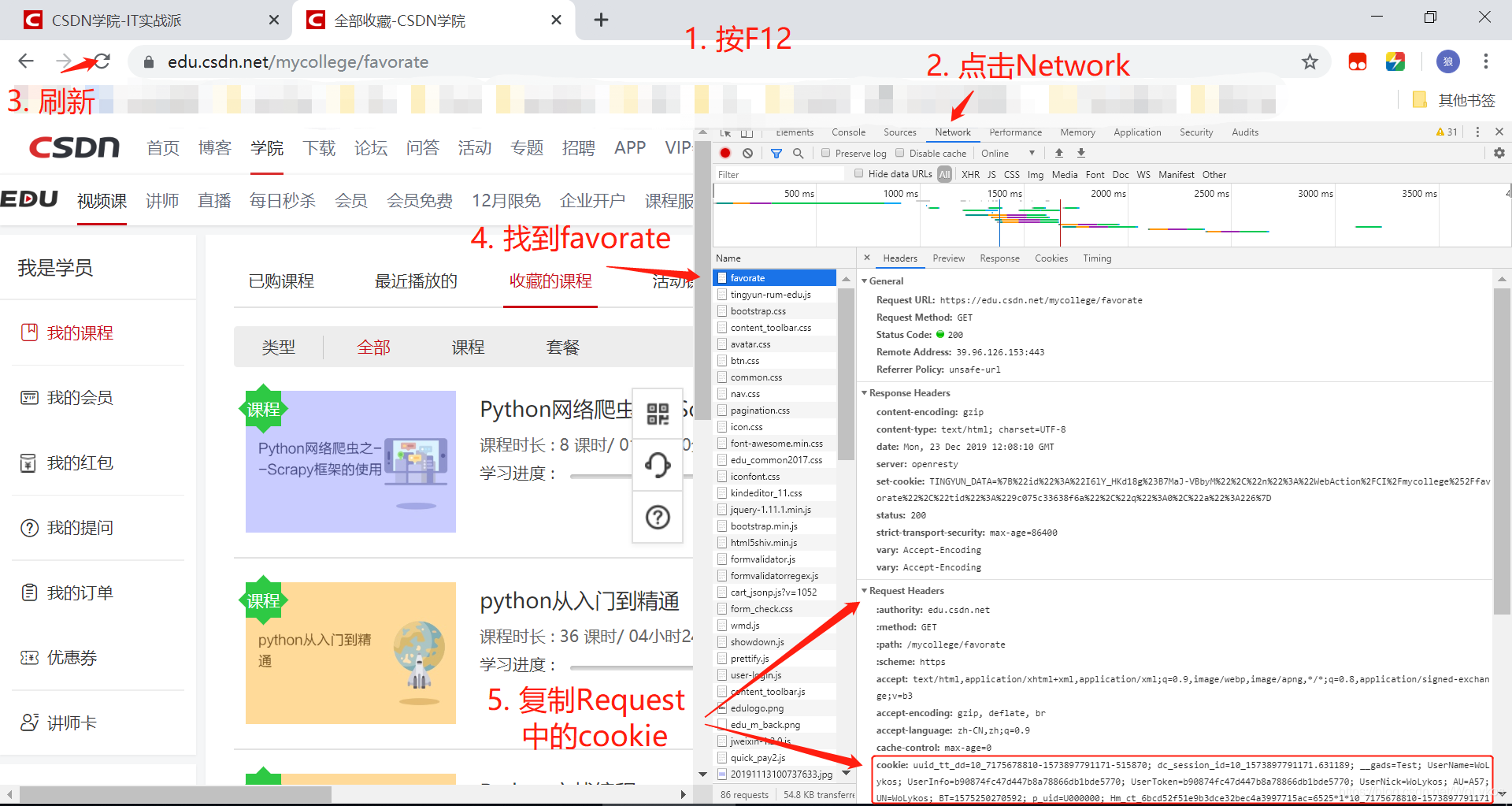Open DevTools customize three-dot menu

[1477, 132]
